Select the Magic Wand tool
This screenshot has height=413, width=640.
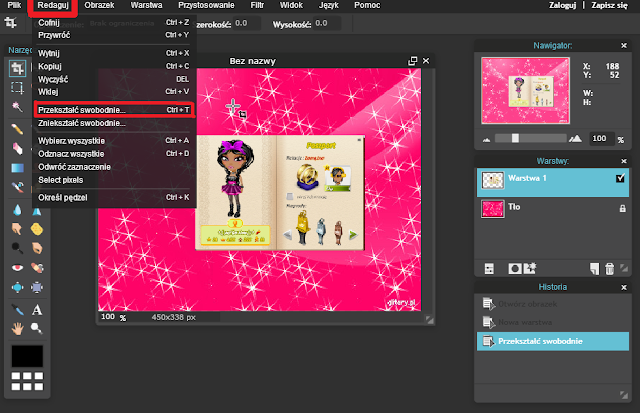pyautogui.click(x=17, y=107)
